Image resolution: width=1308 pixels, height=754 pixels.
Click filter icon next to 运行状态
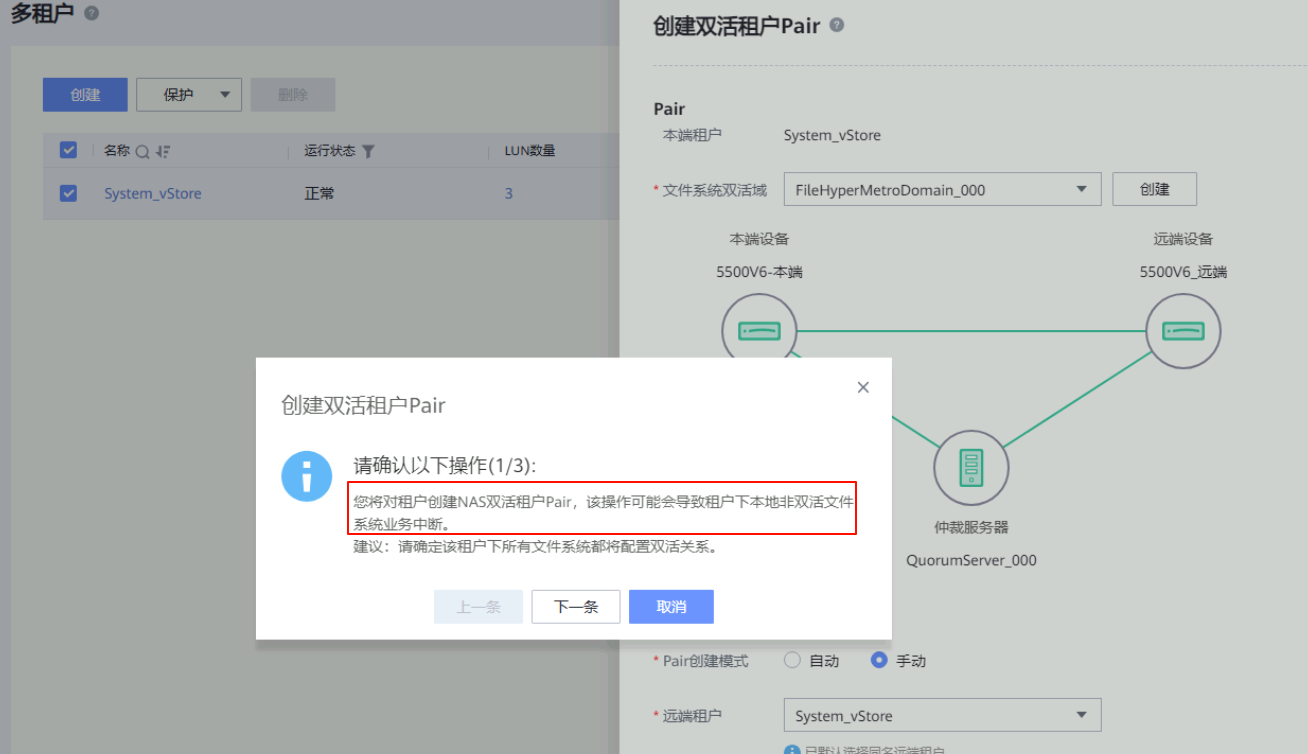tap(368, 151)
